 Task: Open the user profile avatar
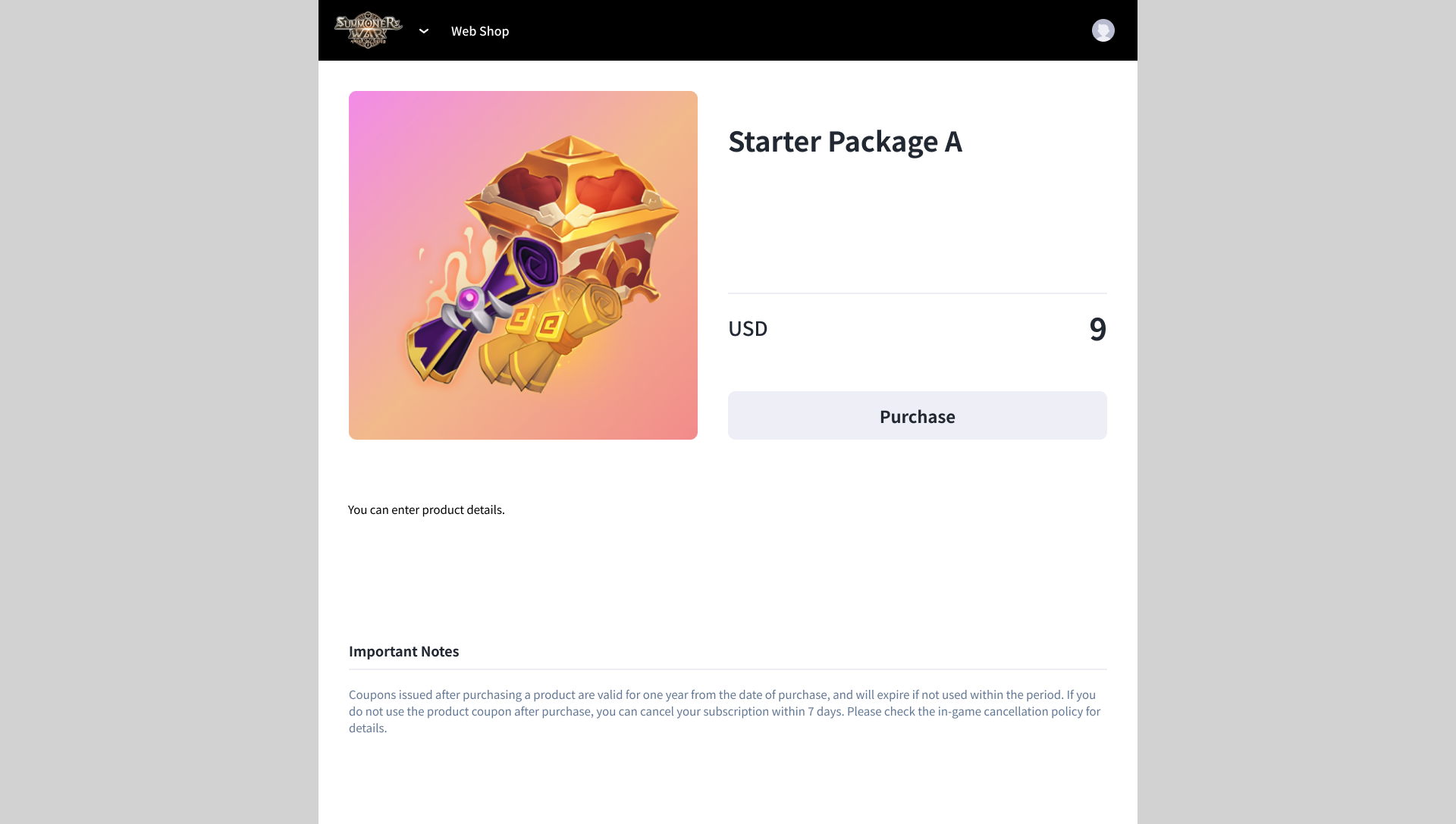point(1103,30)
